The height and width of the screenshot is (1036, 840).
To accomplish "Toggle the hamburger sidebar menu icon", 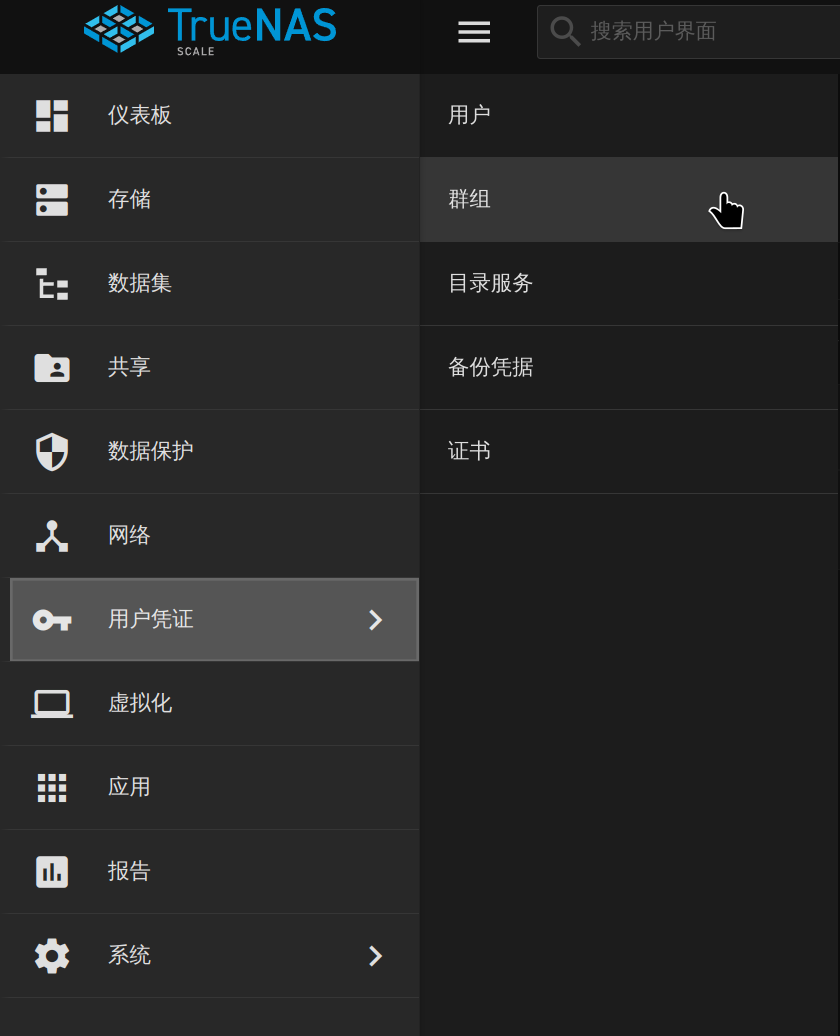I will click(474, 32).
